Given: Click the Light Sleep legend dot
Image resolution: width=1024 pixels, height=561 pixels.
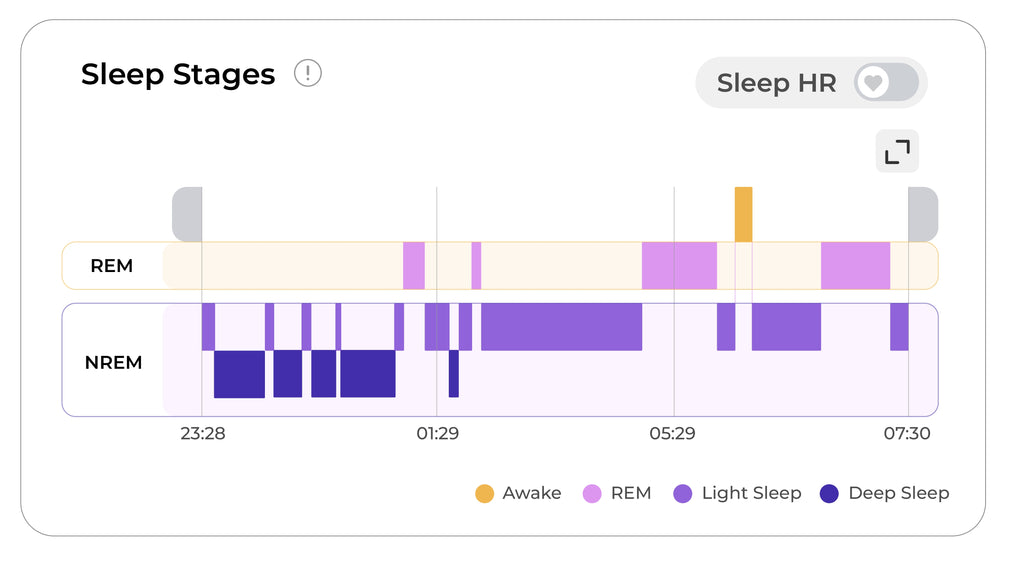Looking at the screenshot, I should click(683, 493).
